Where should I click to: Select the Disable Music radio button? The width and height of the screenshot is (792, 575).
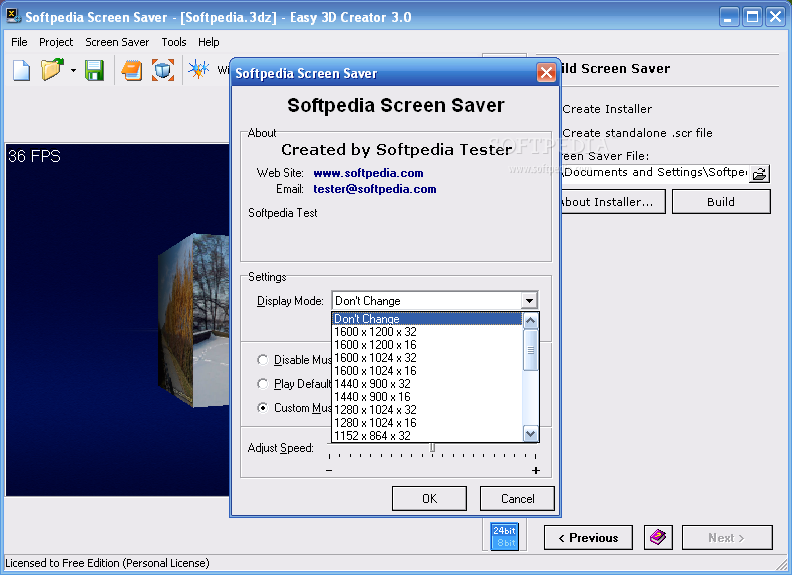[262, 360]
